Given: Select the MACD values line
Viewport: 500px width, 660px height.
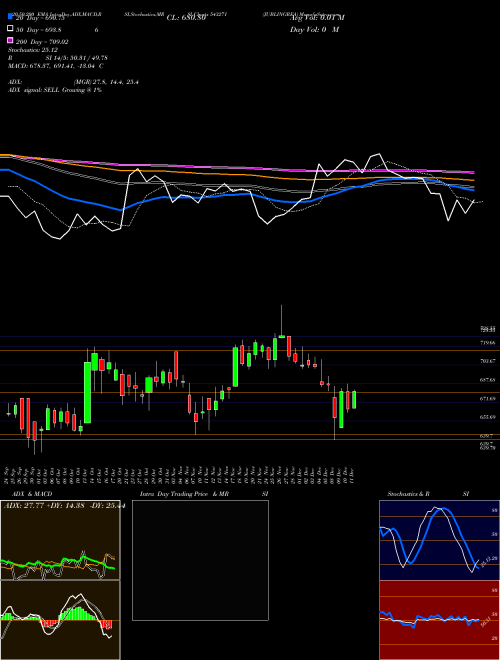Looking at the screenshot, I should pos(56,66).
